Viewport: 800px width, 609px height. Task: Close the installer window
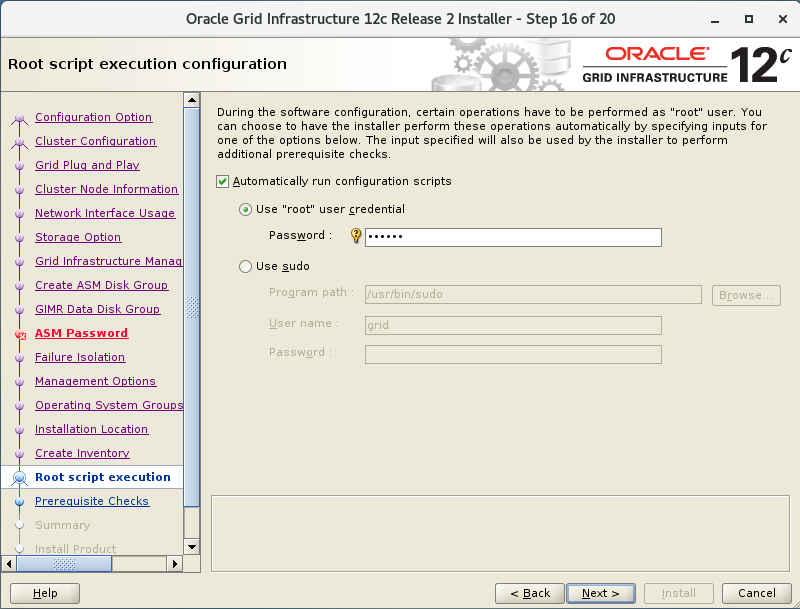[783, 19]
